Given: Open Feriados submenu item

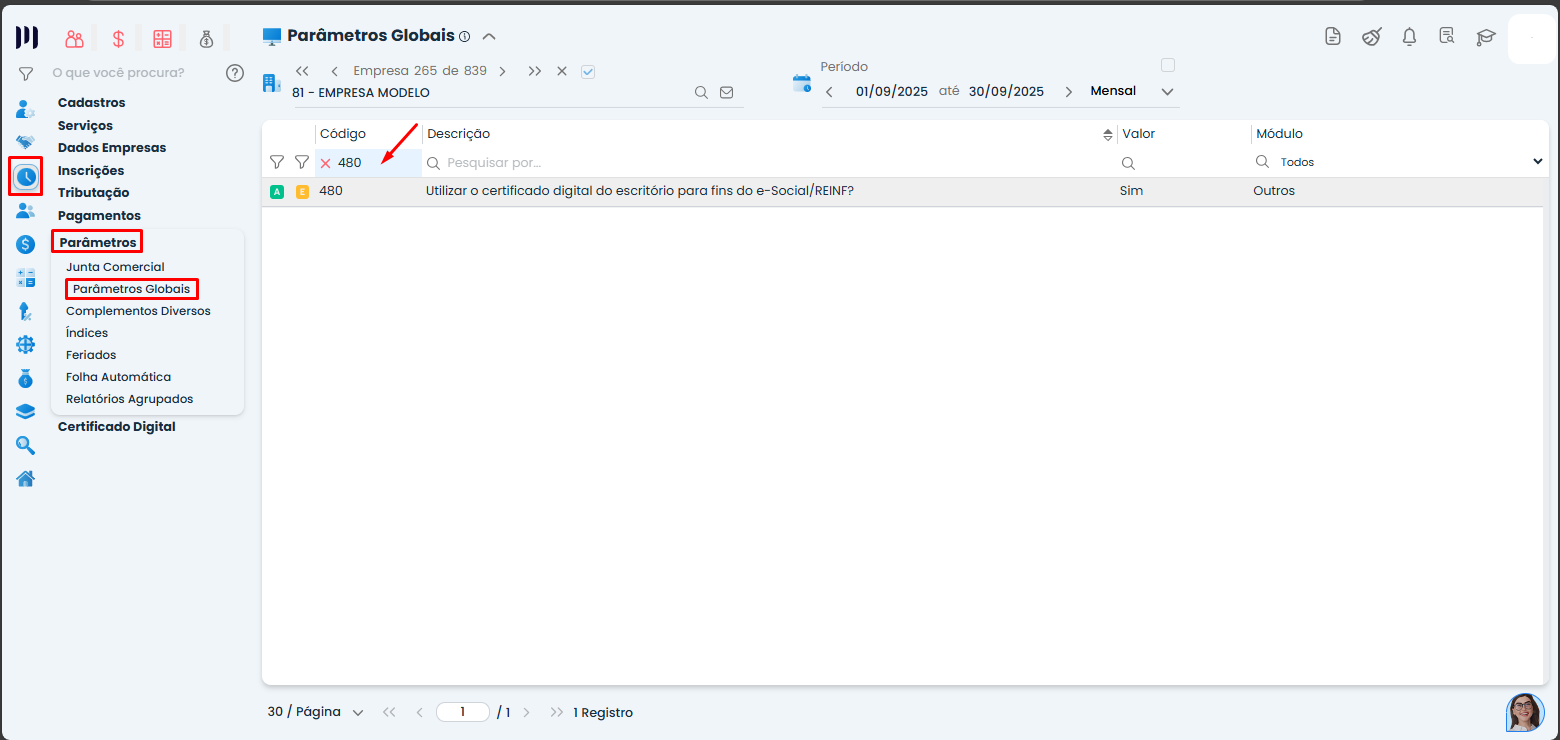Looking at the screenshot, I should [91, 355].
